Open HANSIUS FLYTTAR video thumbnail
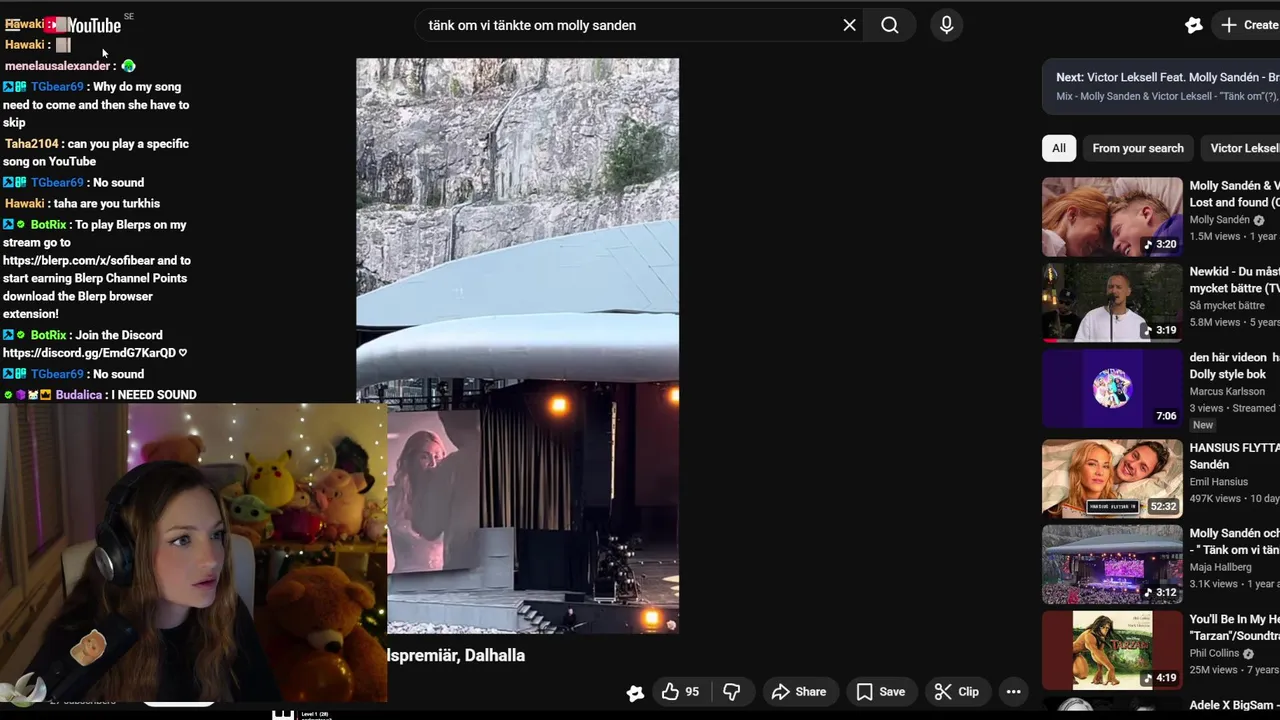Screen dimensions: 1280x720 [1112, 479]
